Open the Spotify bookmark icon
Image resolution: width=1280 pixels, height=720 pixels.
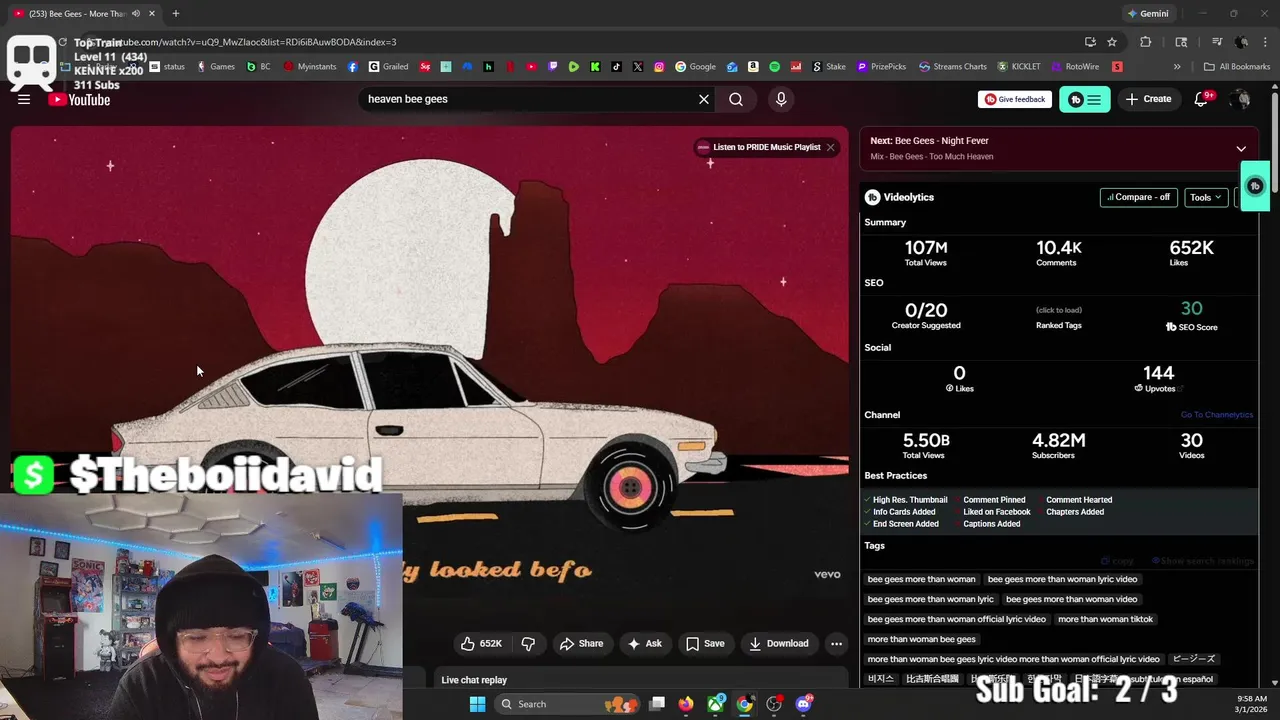(x=775, y=67)
